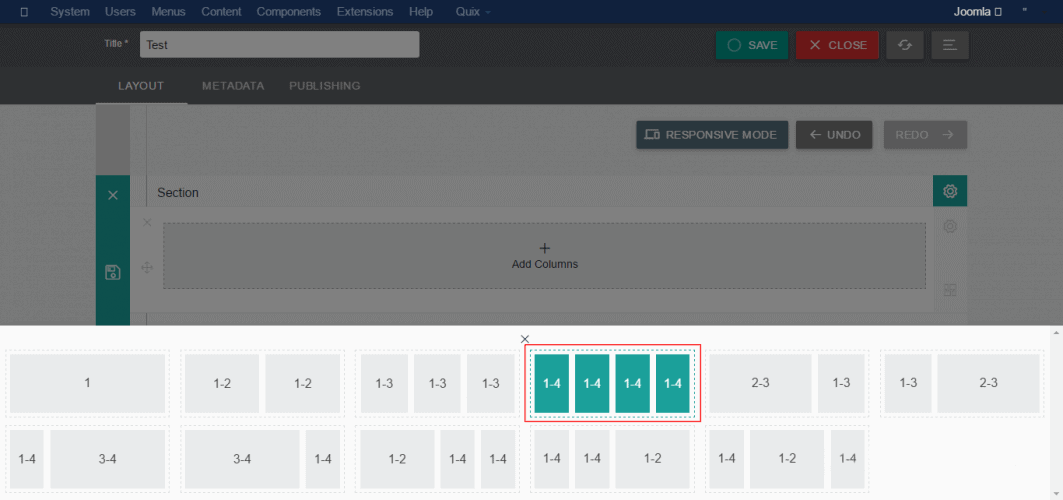Viewport: 1063px width, 500px height.
Task: Click the row settings gear icon
Action: [950, 227]
